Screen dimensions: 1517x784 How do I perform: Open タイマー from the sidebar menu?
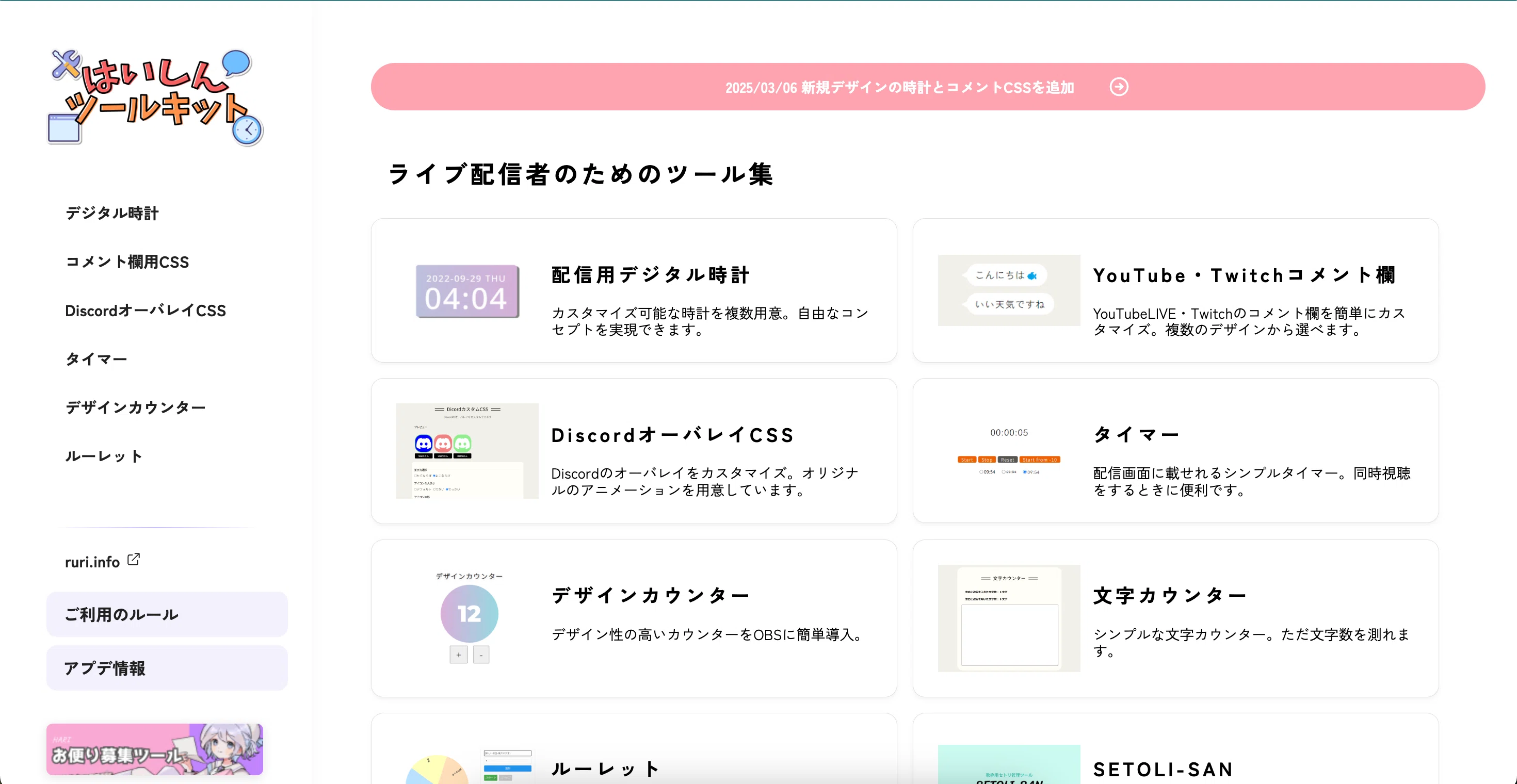pyautogui.click(x=96, y=359)
